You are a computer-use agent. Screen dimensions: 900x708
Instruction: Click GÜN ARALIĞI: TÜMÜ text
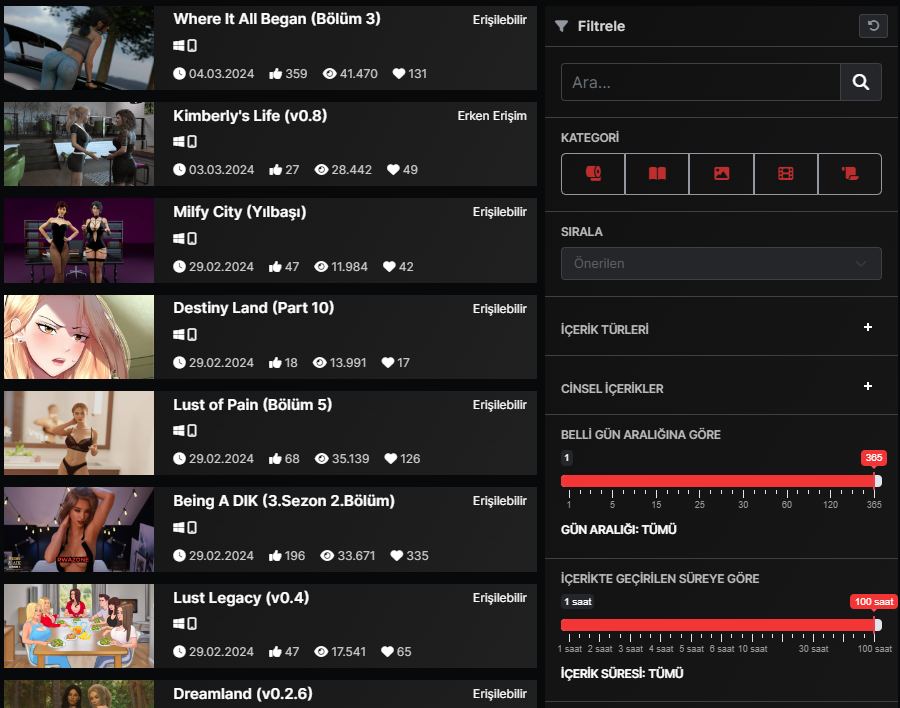[x=619, y=529]
